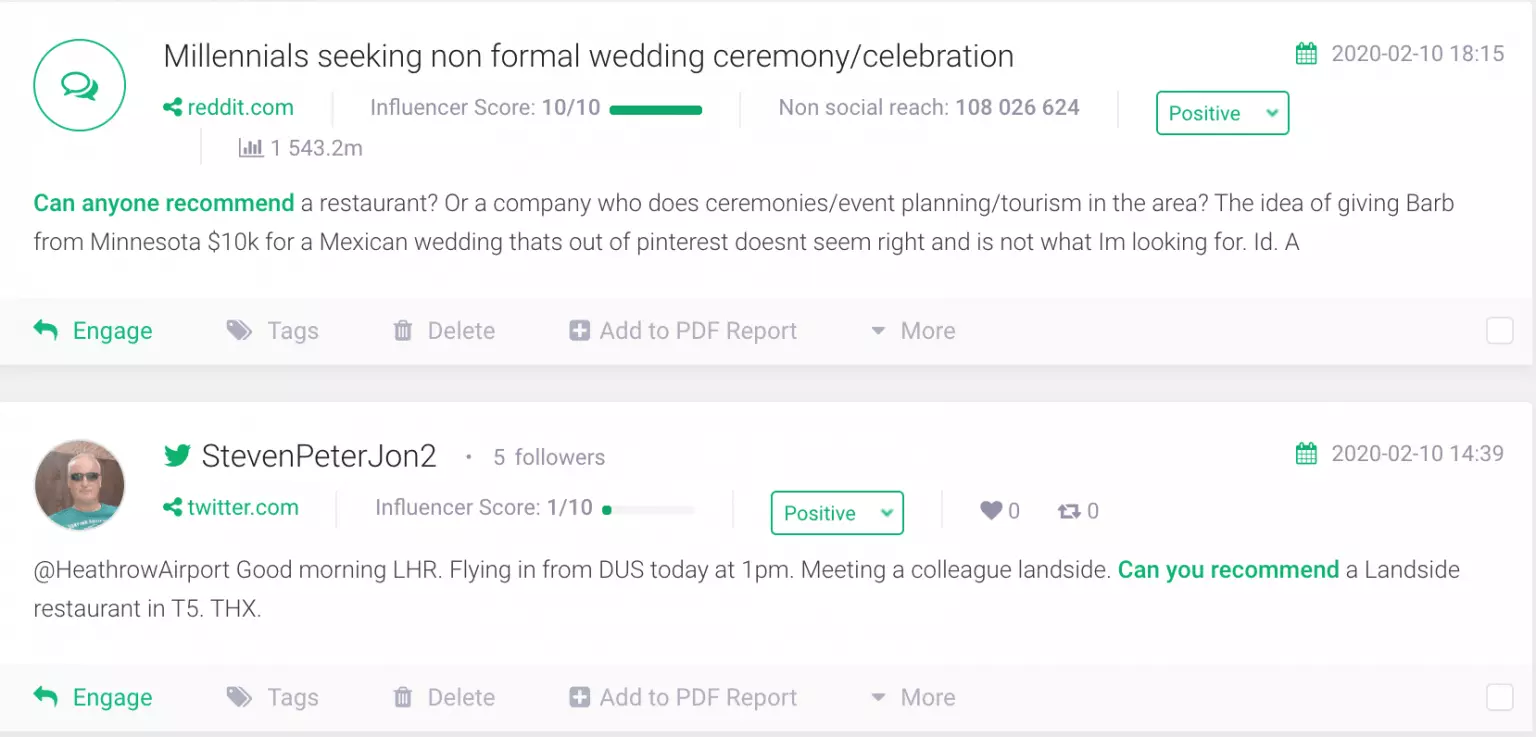Tick the checkbox for the Reddit mention
The width and height of the screenshot is (1536, 737).
pyautogui.click(x=1499, y=331)
